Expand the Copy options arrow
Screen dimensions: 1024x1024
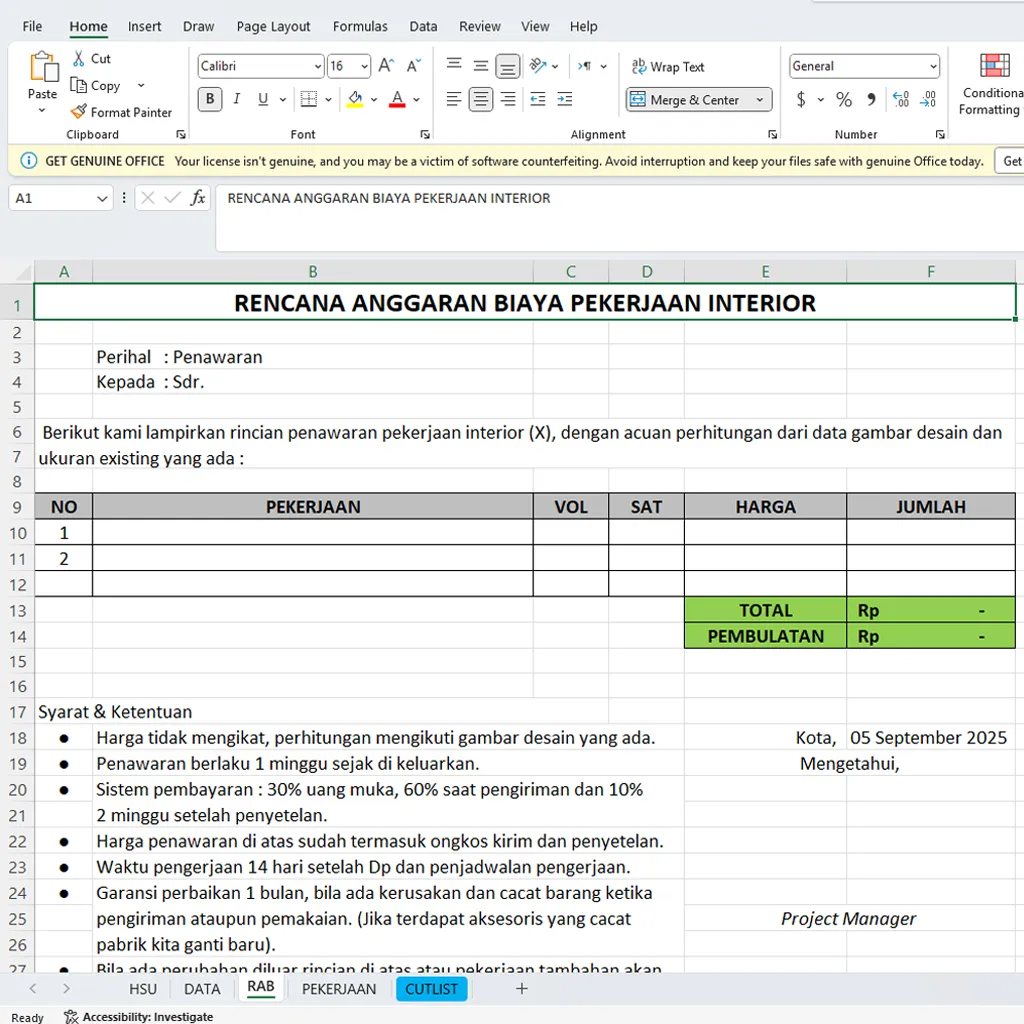coord(140,86)
